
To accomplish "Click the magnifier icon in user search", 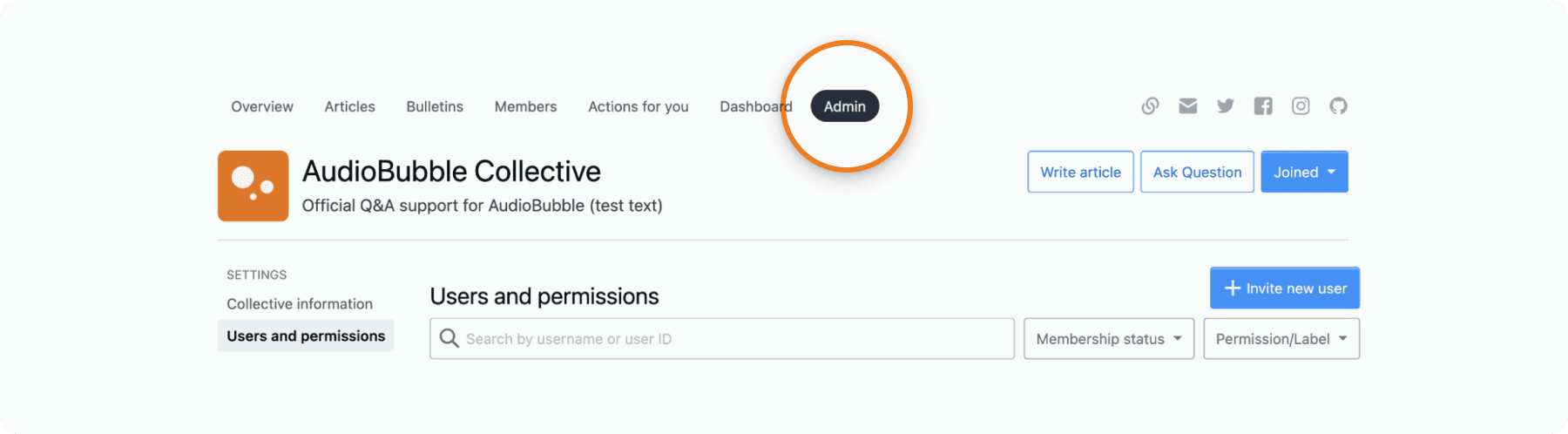I will click(449, 338).
